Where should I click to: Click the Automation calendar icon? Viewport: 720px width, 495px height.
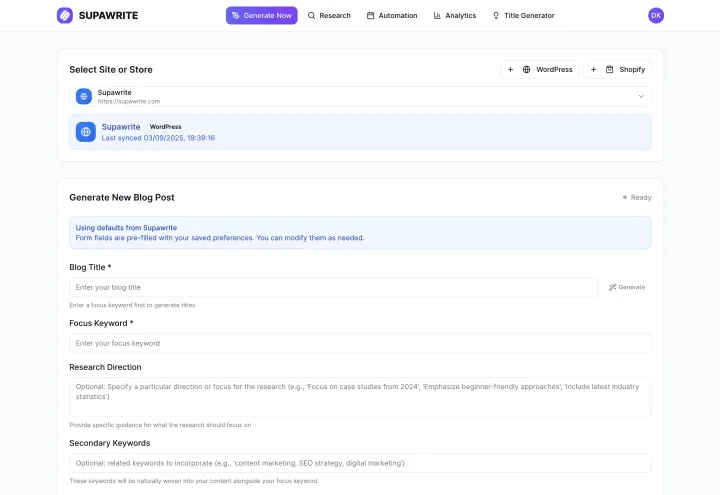[x=371, y=16]
